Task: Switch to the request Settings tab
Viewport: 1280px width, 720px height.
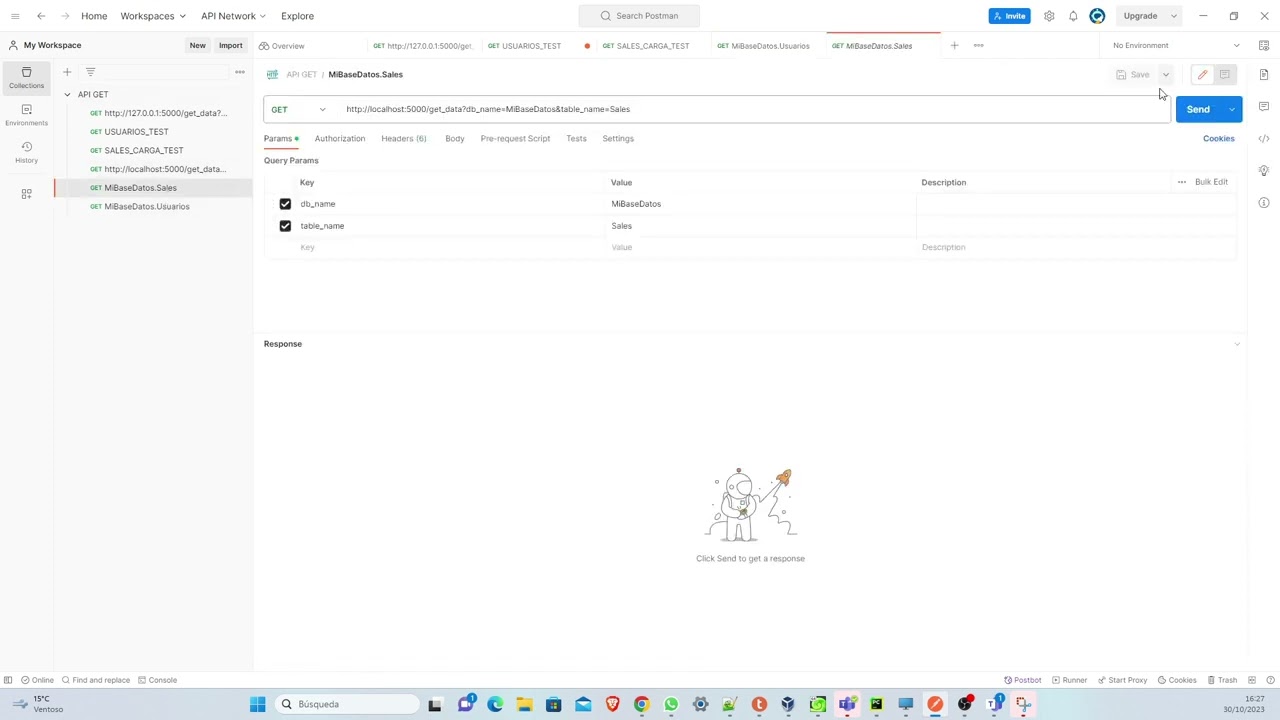Action: (618, 138)
